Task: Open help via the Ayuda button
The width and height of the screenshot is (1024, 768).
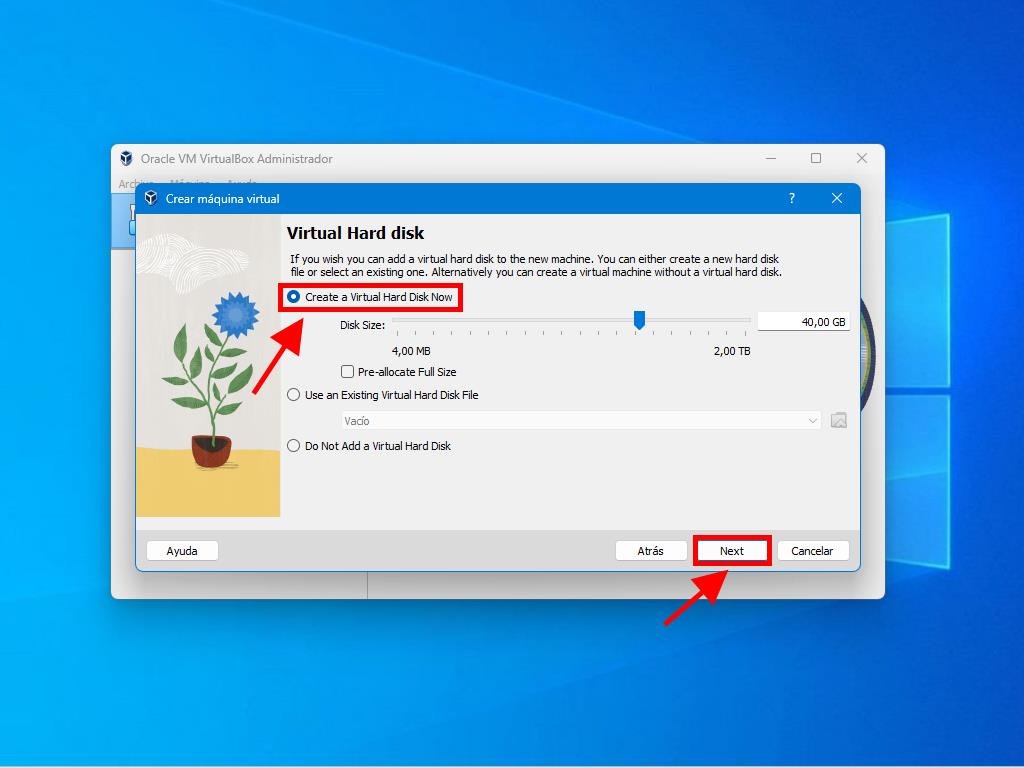Action: click(x=182, y=551)
